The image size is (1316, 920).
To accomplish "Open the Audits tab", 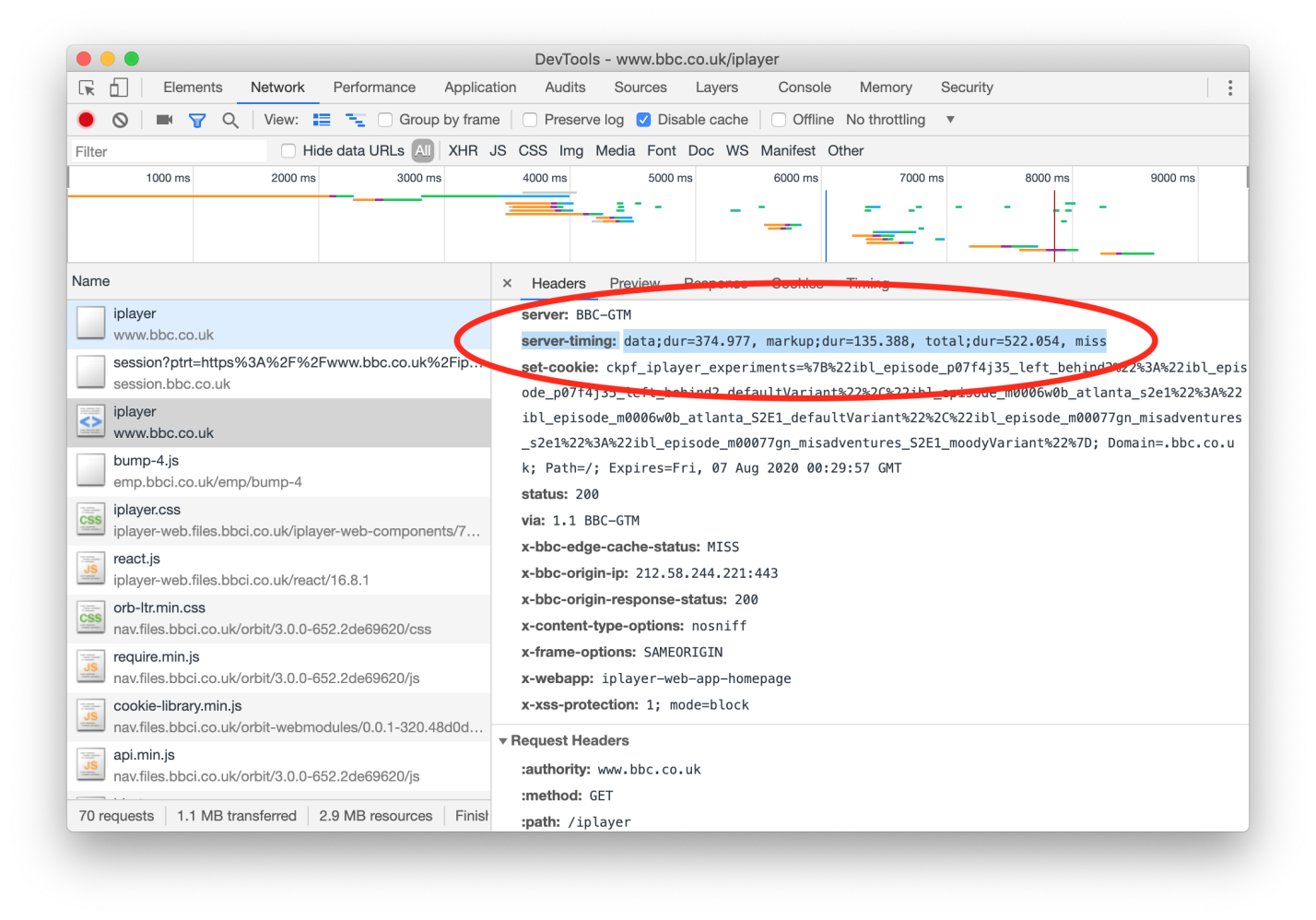I will (x=565, y=88).
